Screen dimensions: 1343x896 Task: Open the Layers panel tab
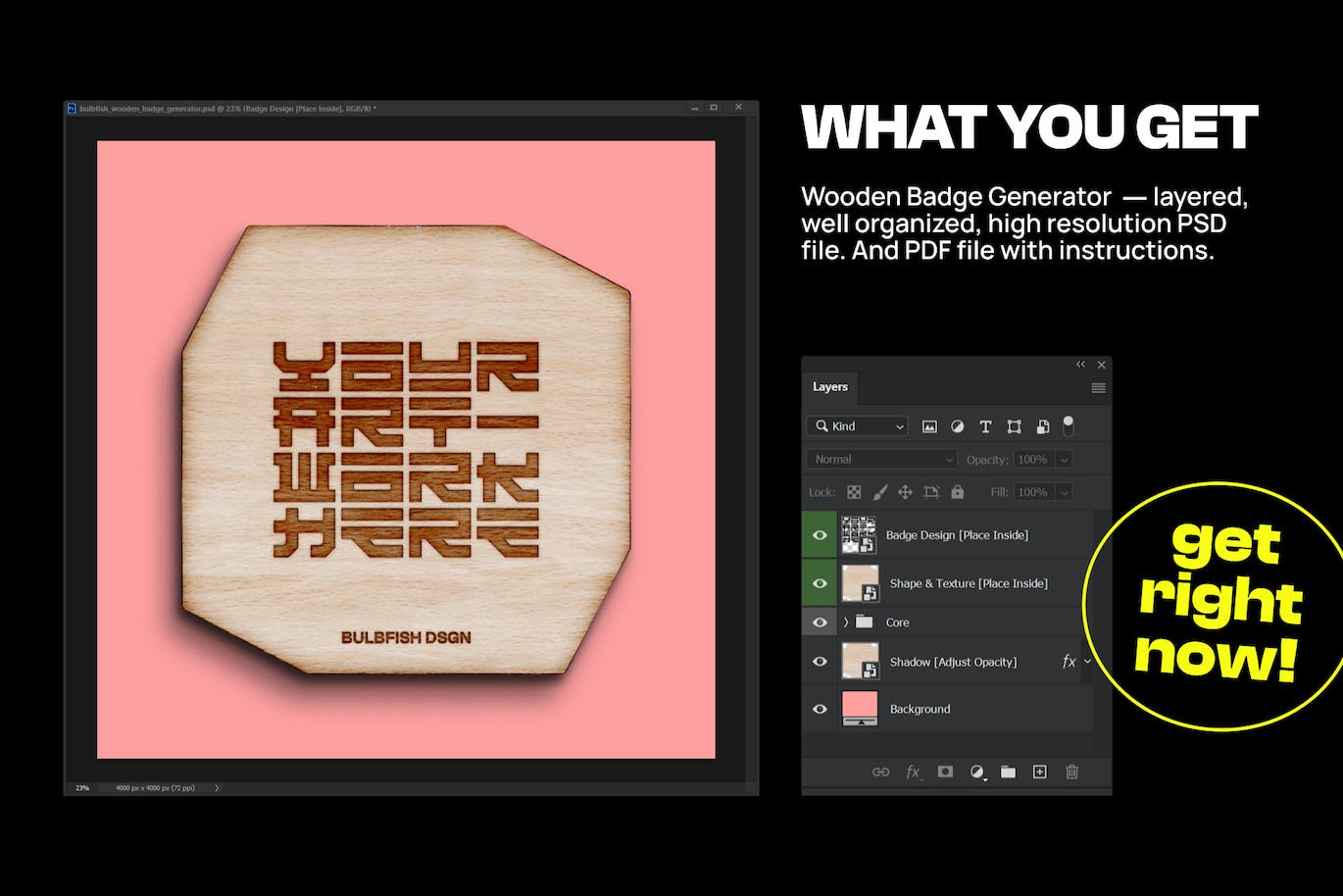click(829, 387)
